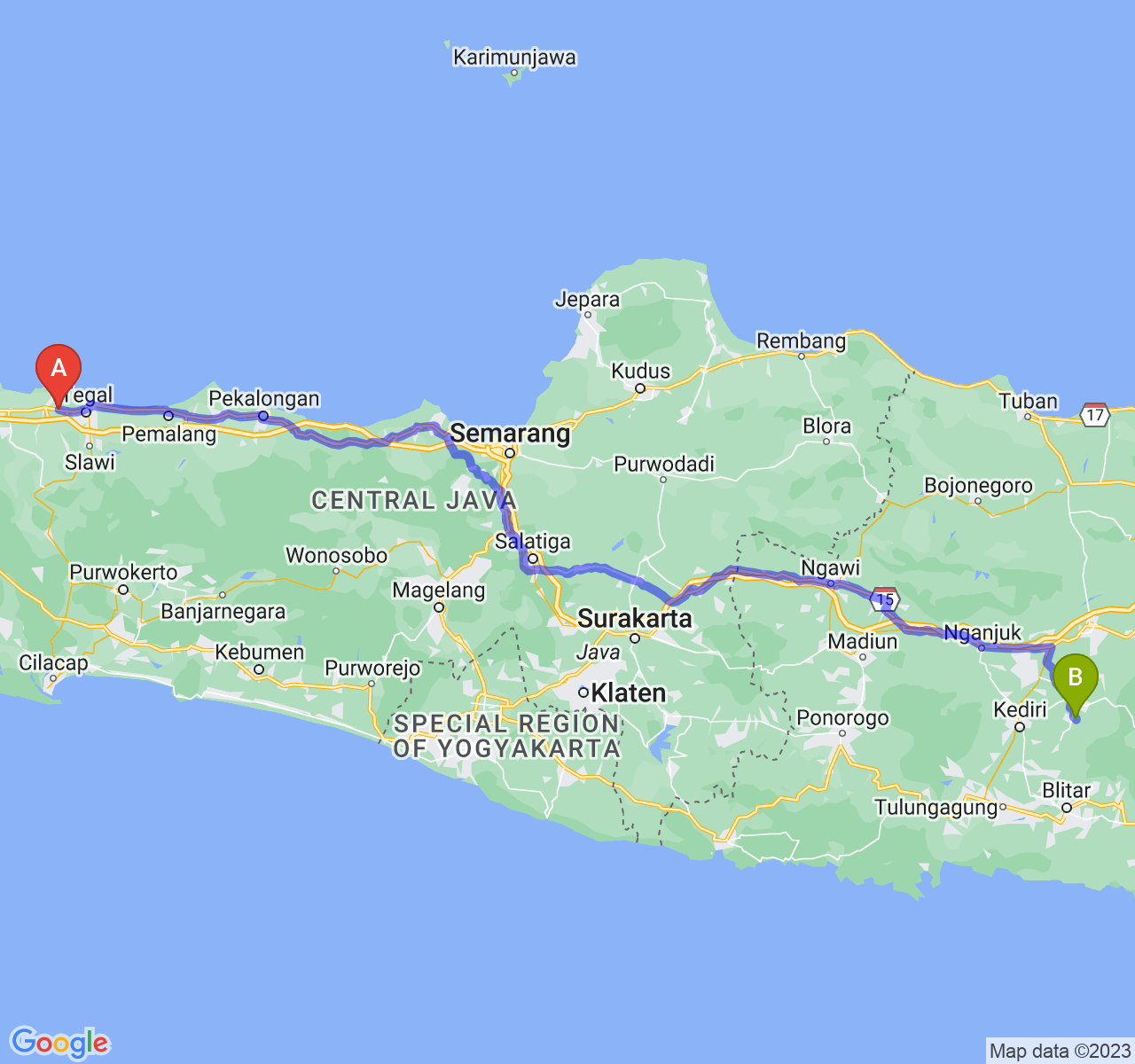Click the Kediri city dot
Screen dimensions: 1135x1064
click(x=1020, y=727)
